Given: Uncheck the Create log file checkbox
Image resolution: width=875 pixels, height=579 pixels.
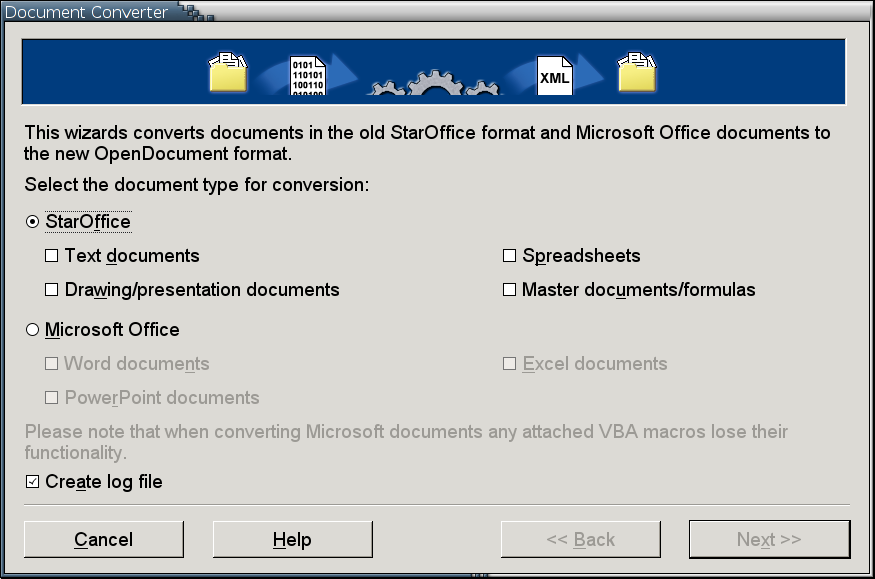Looking at the screenshot, I should [33, 482].
